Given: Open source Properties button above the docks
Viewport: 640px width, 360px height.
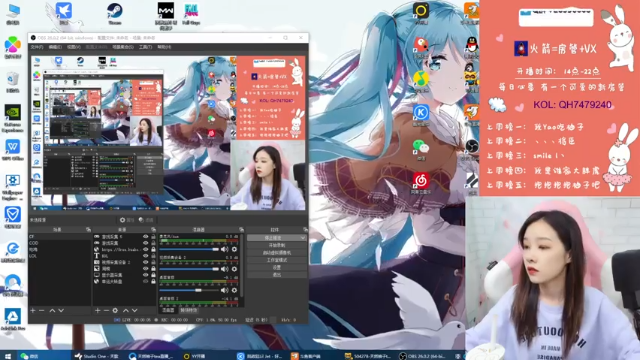Looking at the screenshot, I should 127,220.
